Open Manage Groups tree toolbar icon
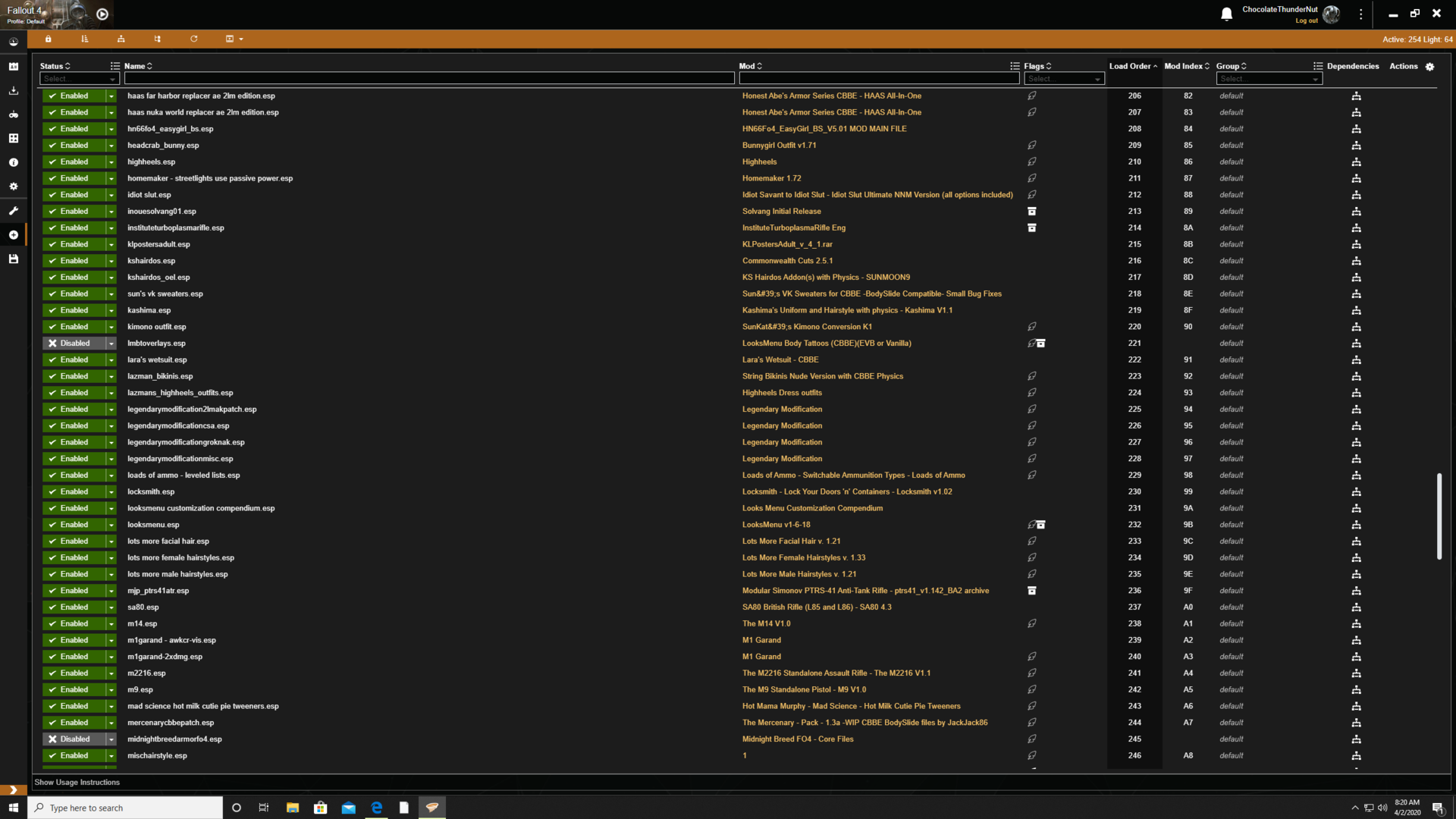 (158, 39)
